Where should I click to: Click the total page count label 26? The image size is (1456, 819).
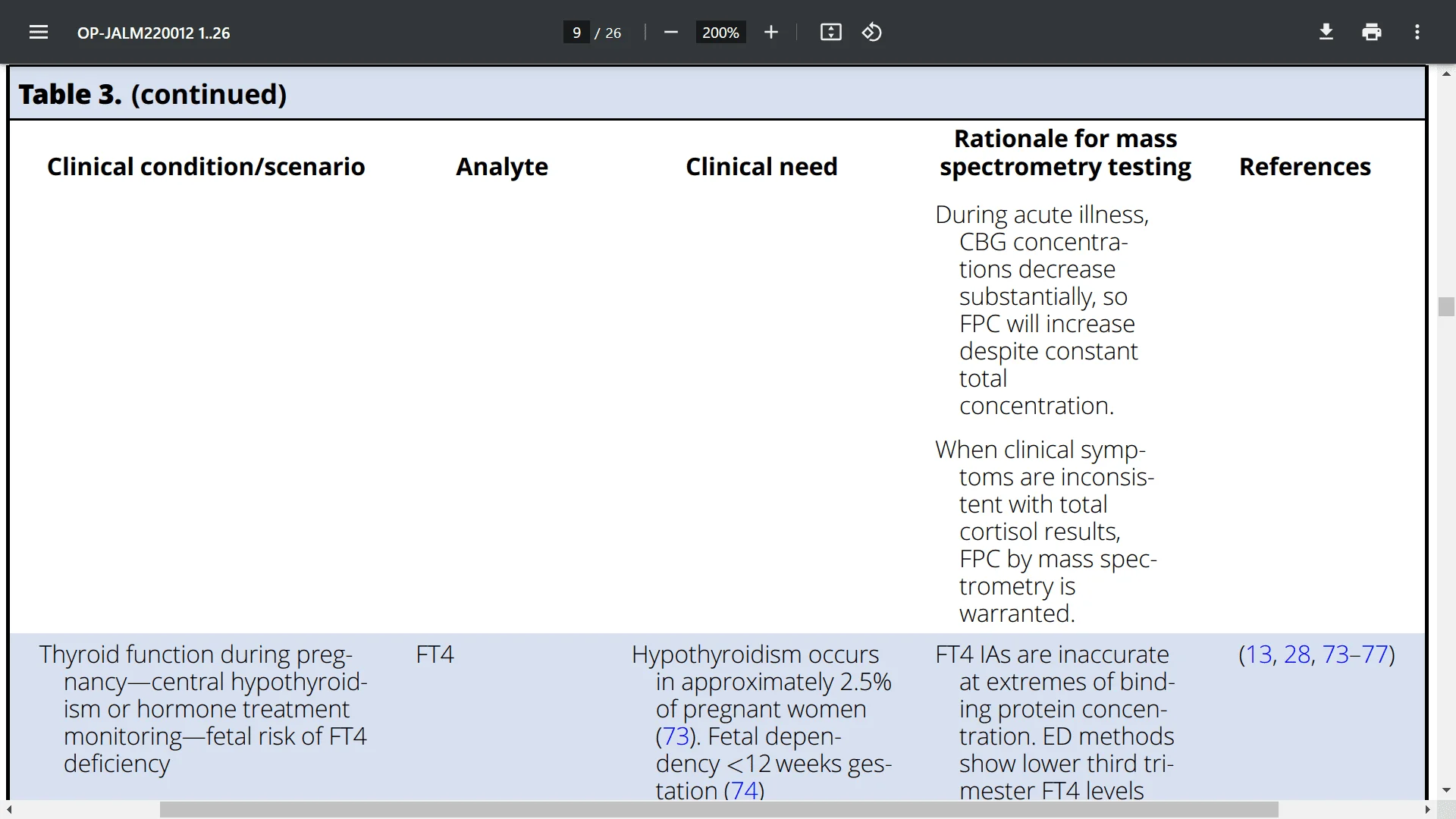pos(613,33)
